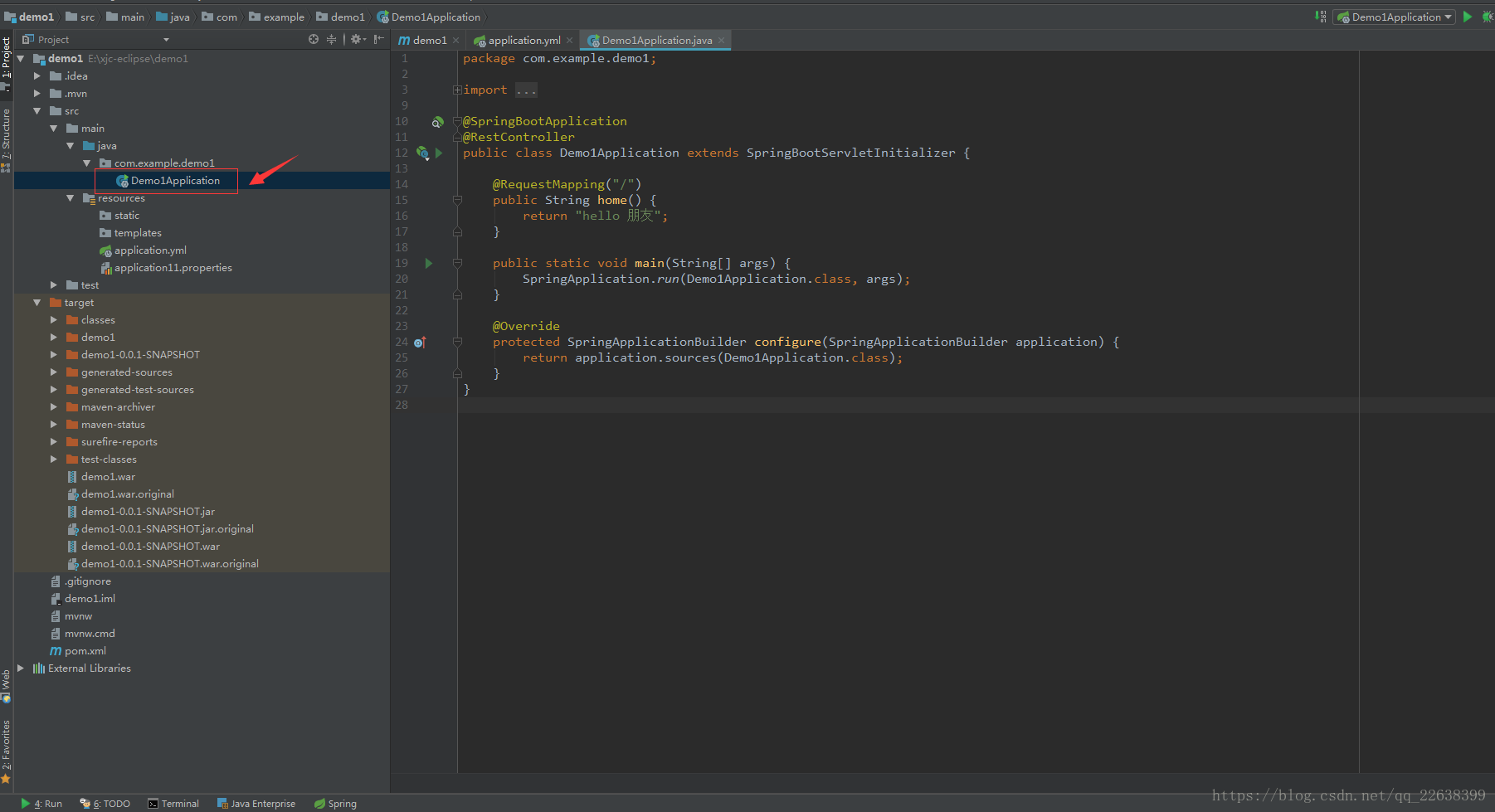Image resolution: width=1495 pixels, height=812 pixels.
Task: Select demo1.iml file in tree
Action: [82, 598]
